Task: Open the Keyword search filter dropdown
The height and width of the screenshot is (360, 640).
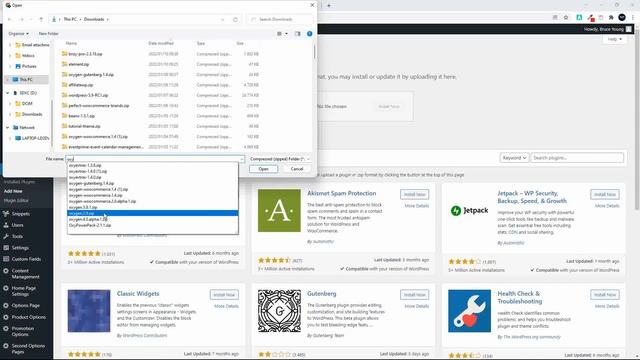Action: (x=514, y=158)
